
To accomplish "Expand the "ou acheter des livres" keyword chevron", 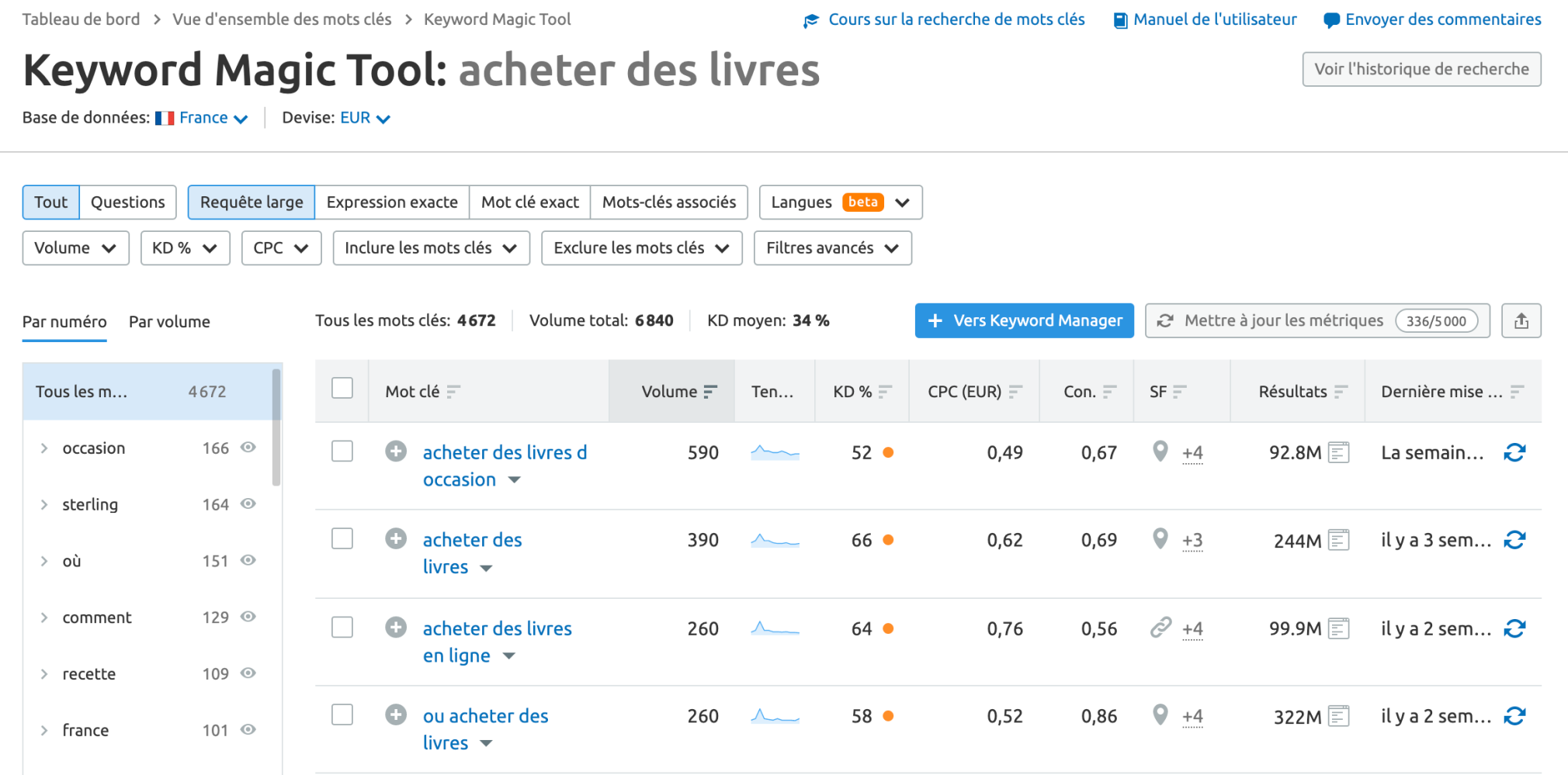I will 486,742.
